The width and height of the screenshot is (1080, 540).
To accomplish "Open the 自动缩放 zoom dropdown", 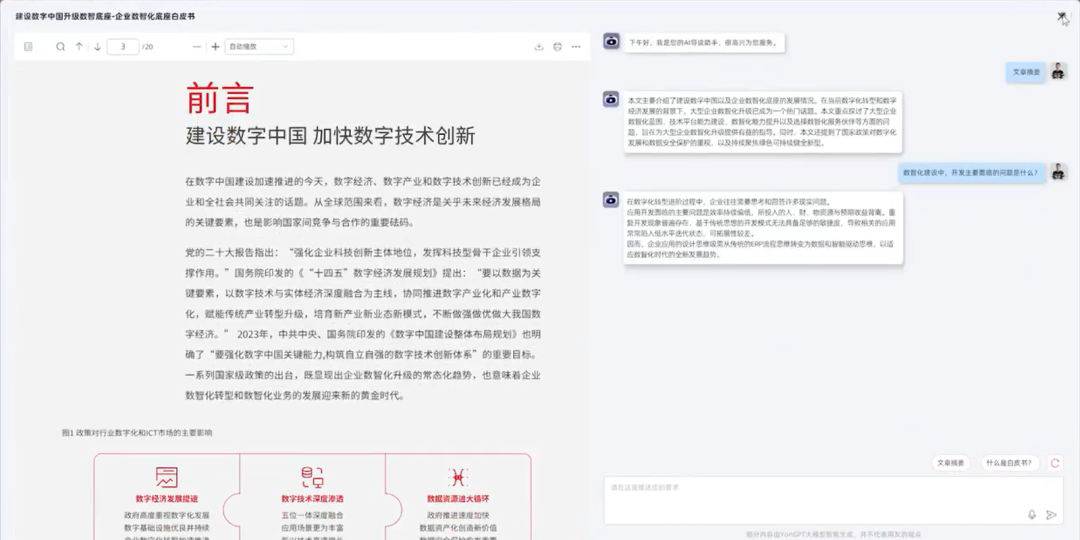I will 259,47.
